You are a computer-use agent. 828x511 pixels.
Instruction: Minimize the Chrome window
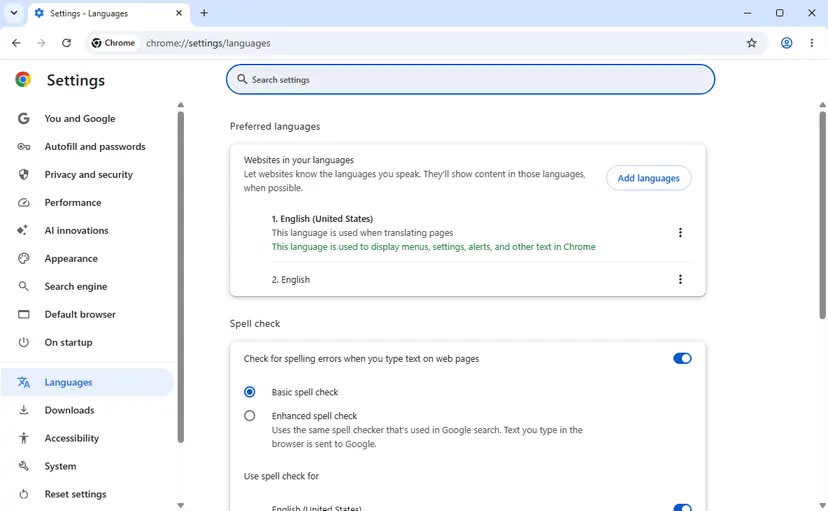pyautogui.click(x=747, y=13)
